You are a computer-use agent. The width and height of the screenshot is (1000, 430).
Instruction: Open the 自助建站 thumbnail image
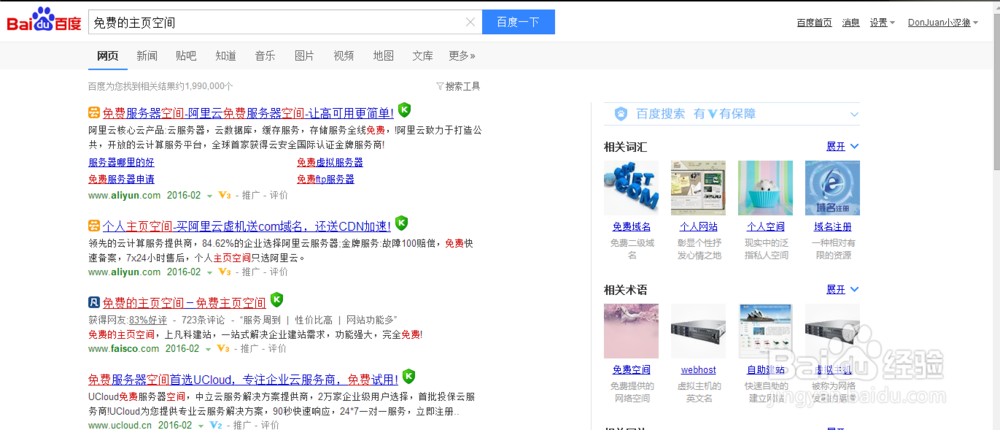click(765, 330)
